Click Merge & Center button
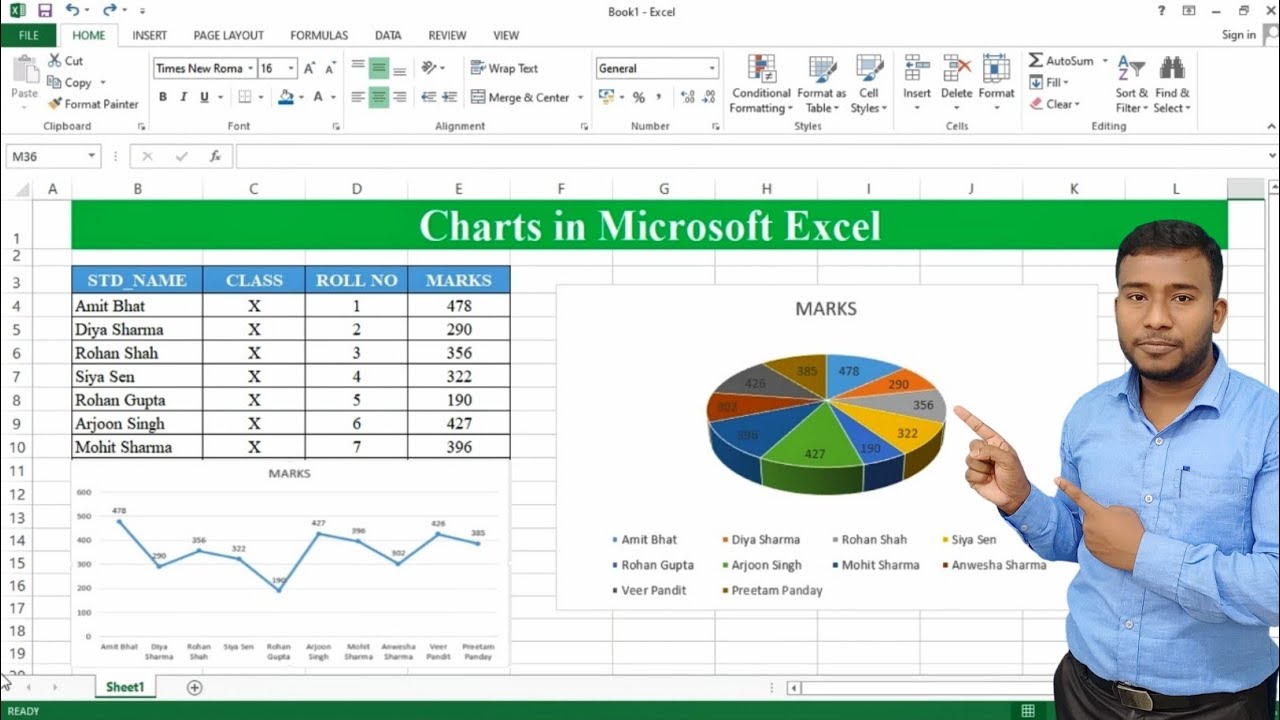1280x720 pixels. [519, 97]
